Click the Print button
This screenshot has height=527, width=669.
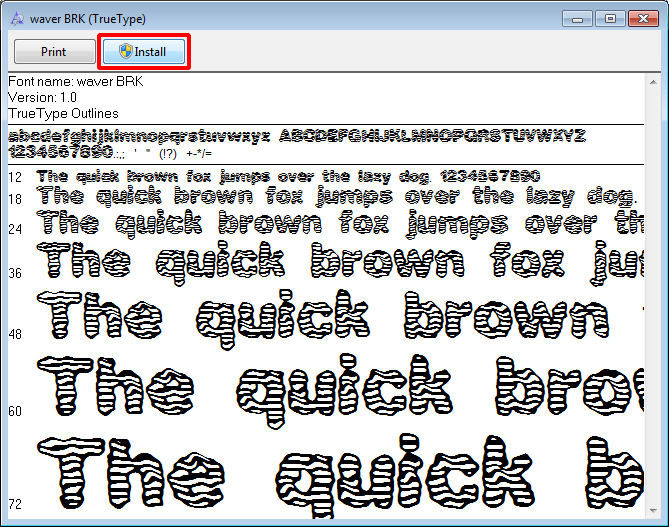pyautogui.click(x=54, y=52)
